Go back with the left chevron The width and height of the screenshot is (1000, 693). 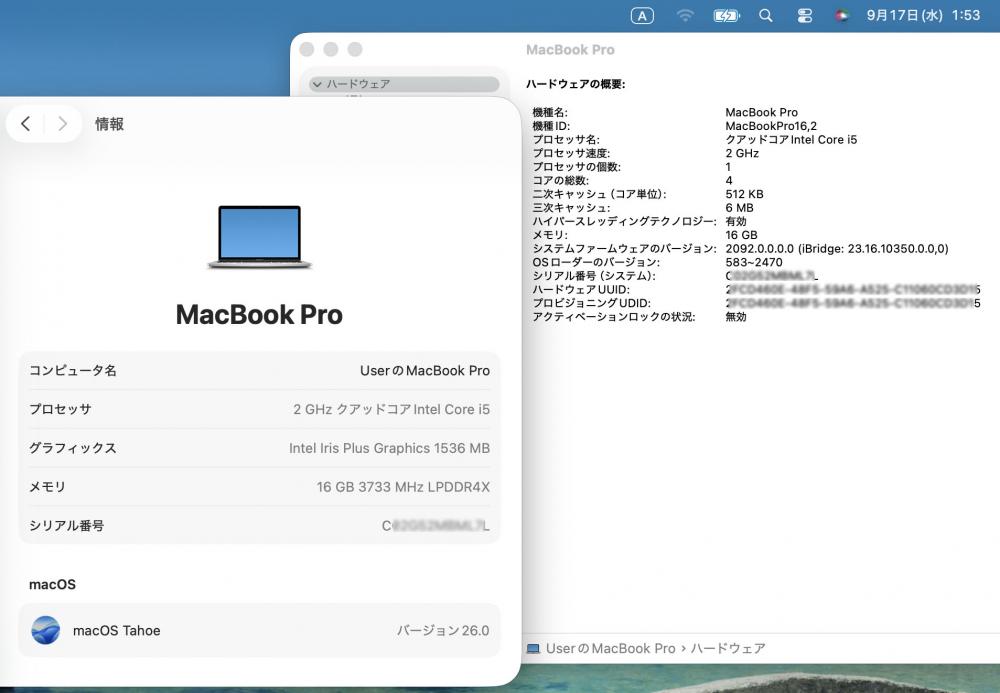pyautogui.click(x=26, y=124)
